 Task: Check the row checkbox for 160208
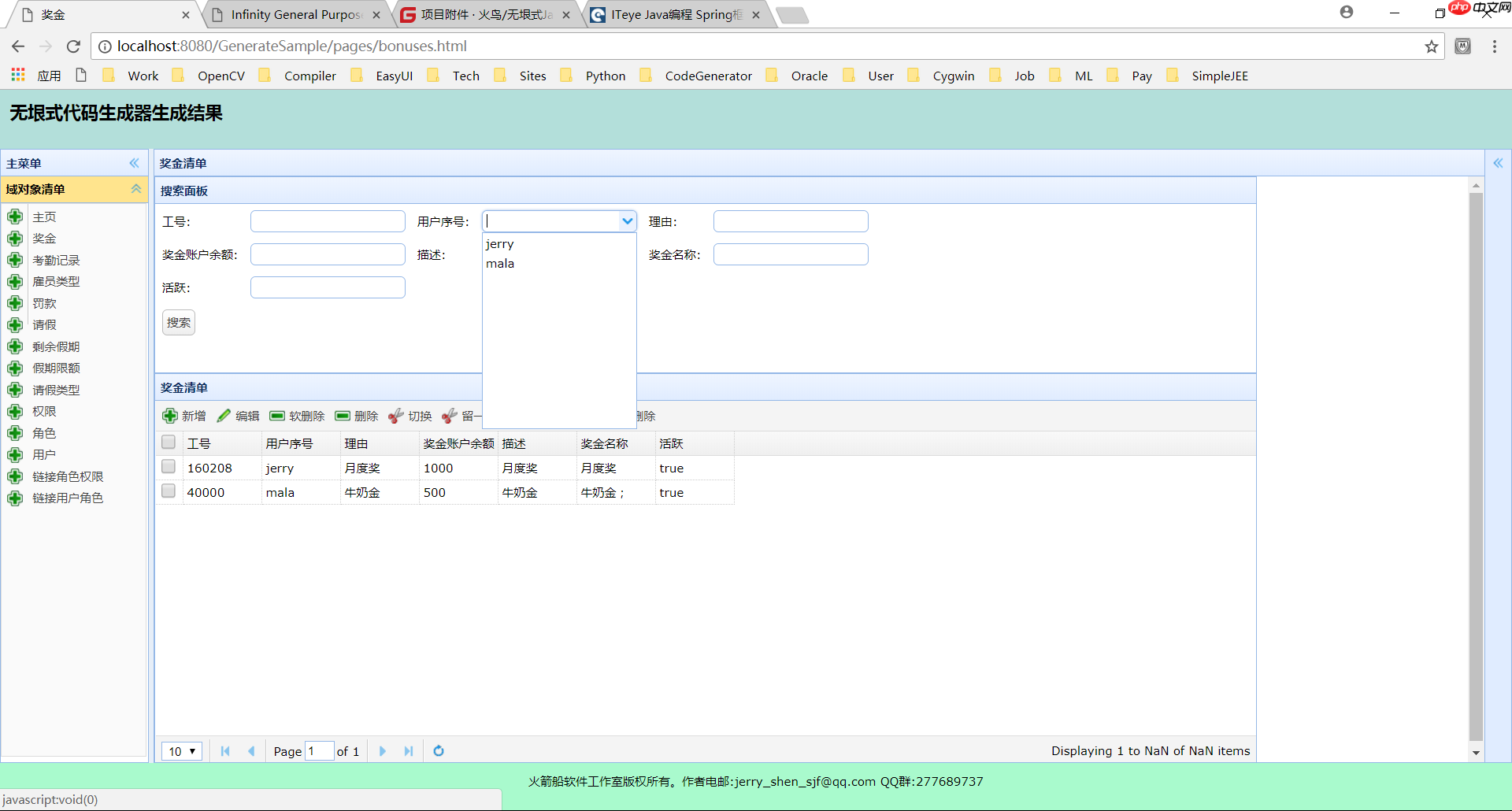click(169, 467)
